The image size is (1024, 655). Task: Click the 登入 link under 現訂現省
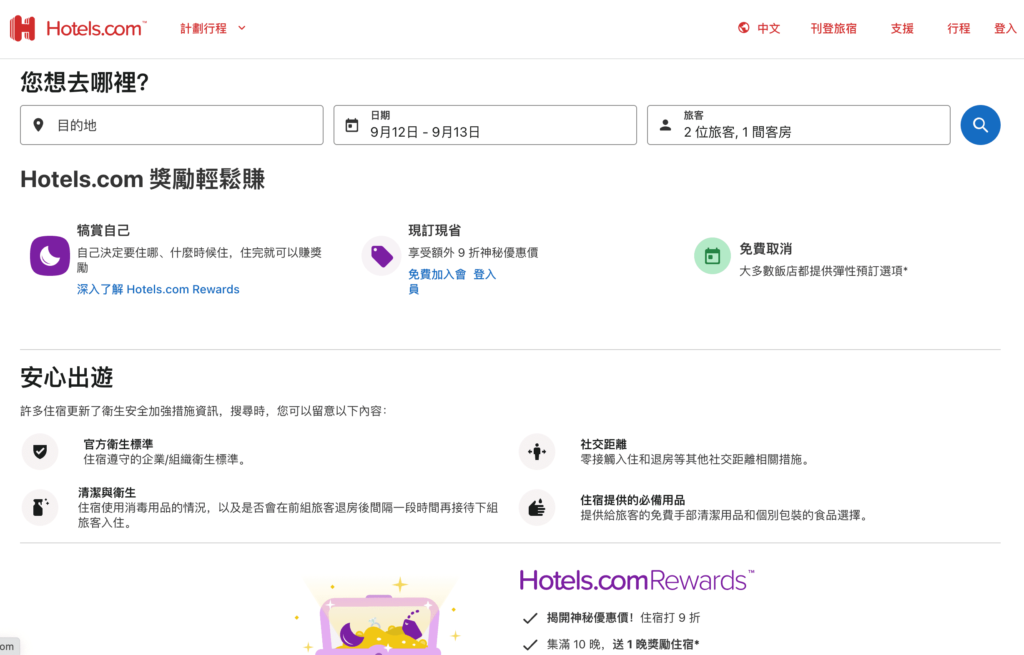coord(485,274)
